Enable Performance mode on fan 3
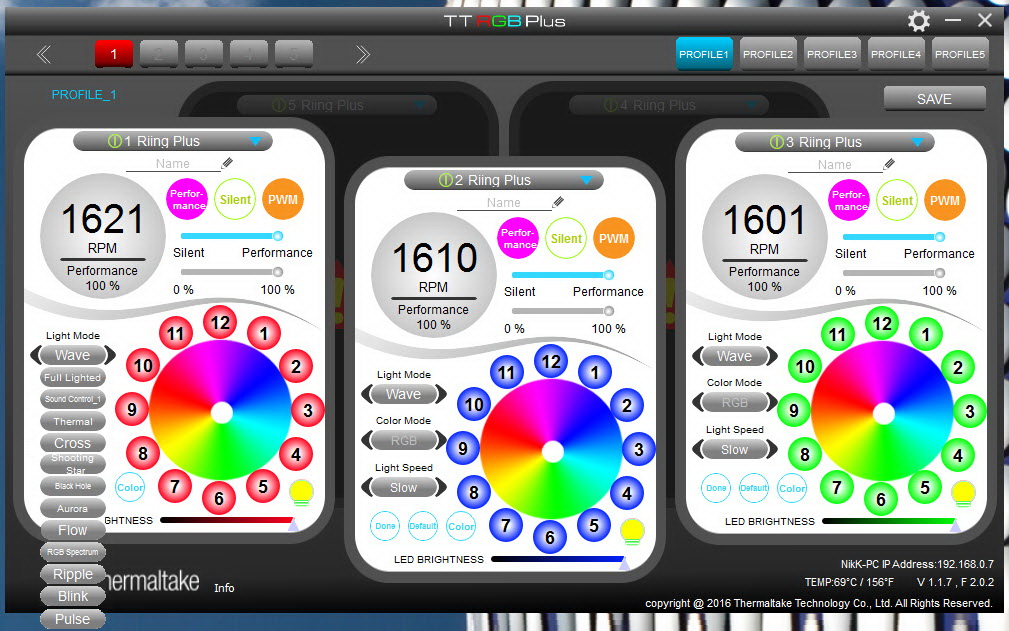 click(849, 200)
